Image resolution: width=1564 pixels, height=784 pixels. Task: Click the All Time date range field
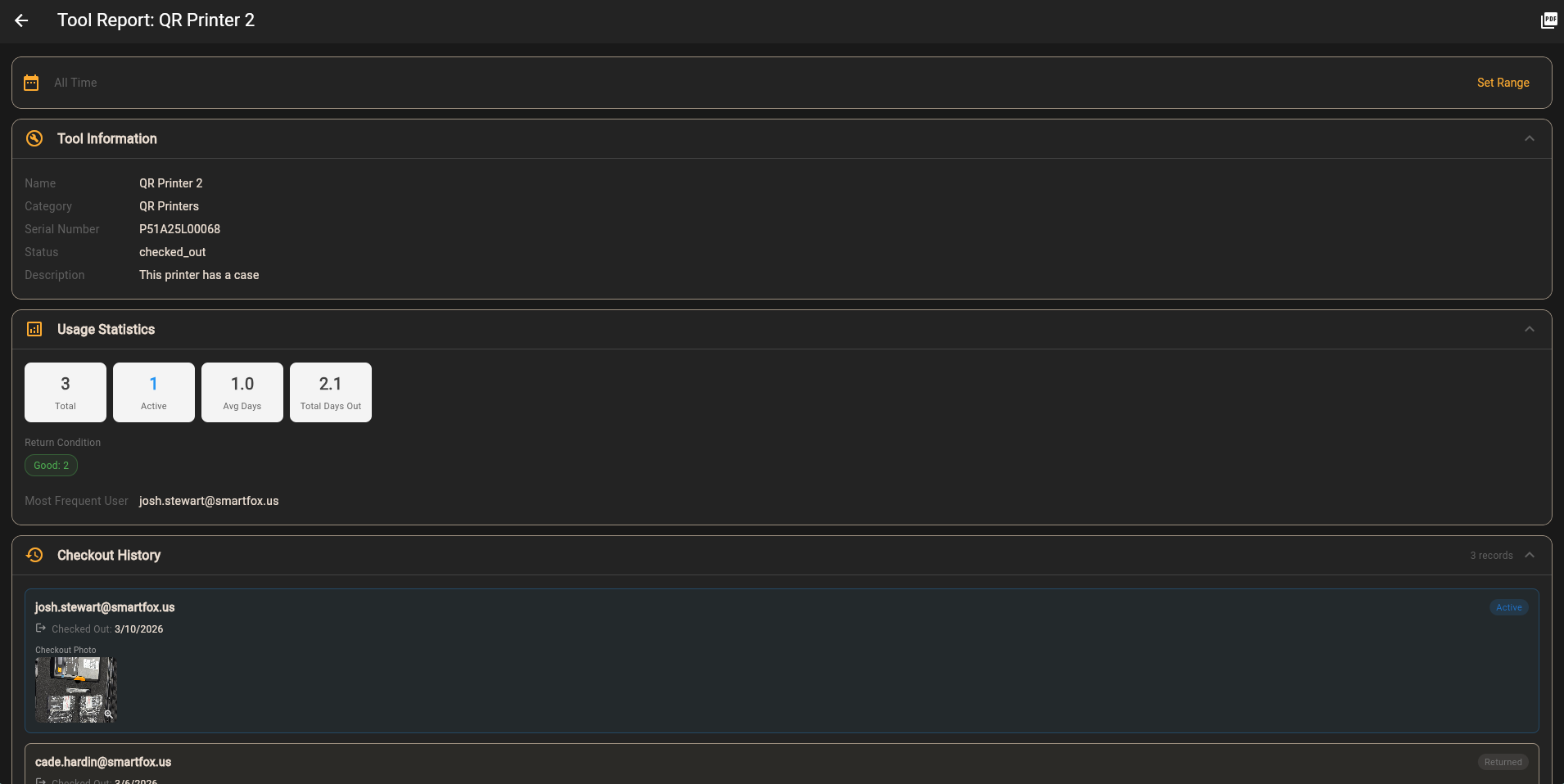click(x=75, y=82)
